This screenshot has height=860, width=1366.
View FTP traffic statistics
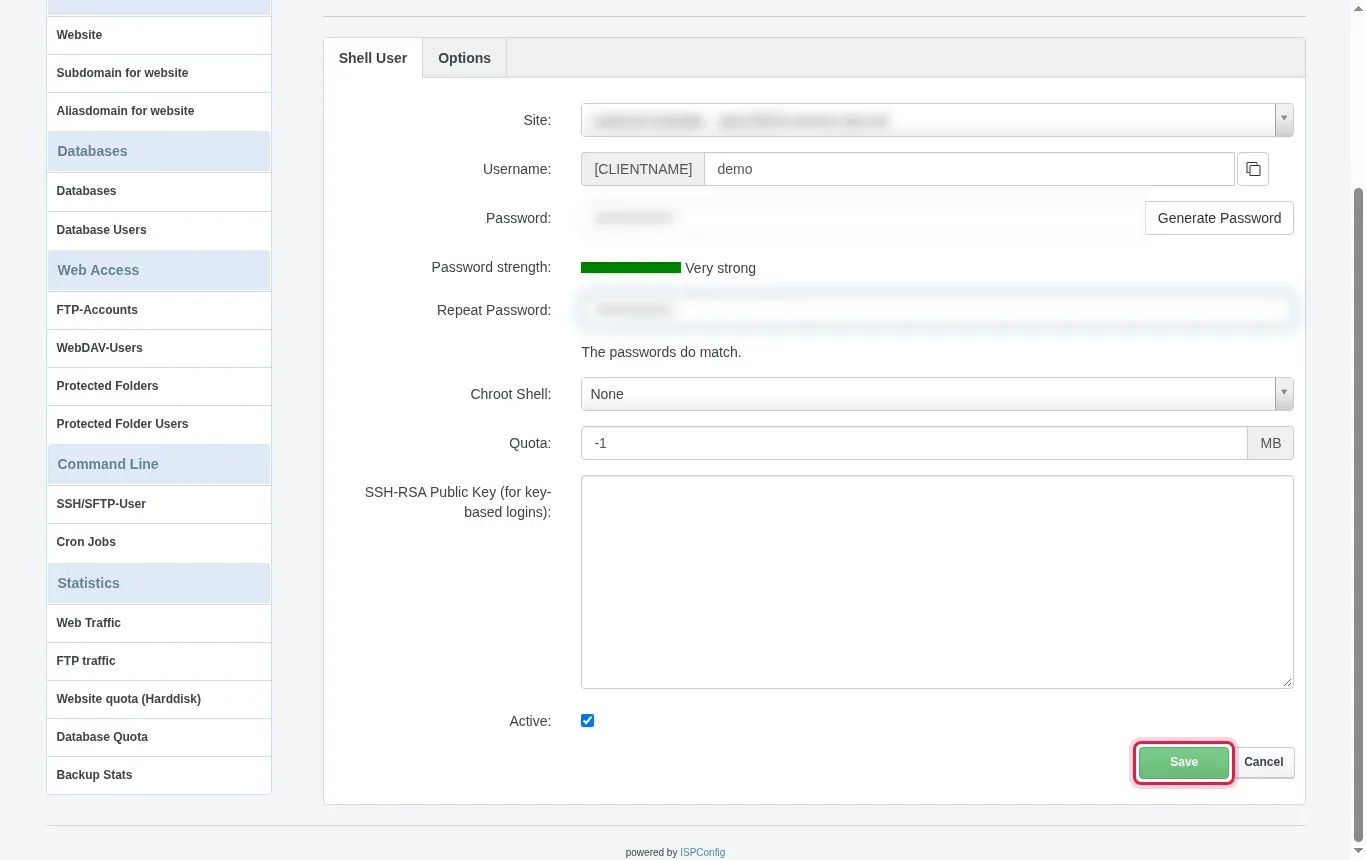click(x=159, y=661)
